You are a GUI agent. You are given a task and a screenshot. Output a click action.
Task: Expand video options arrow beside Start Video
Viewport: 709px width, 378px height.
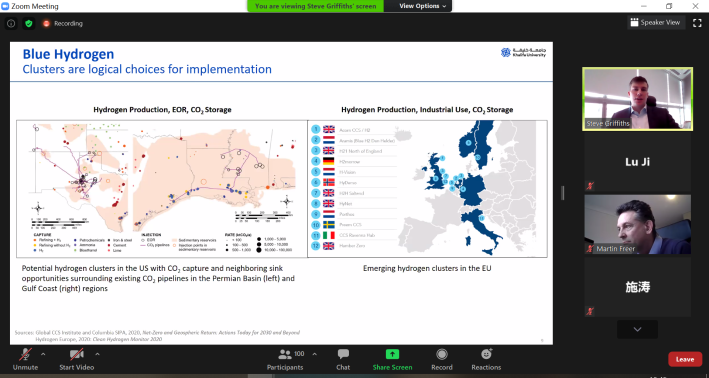tap(97, 354)
